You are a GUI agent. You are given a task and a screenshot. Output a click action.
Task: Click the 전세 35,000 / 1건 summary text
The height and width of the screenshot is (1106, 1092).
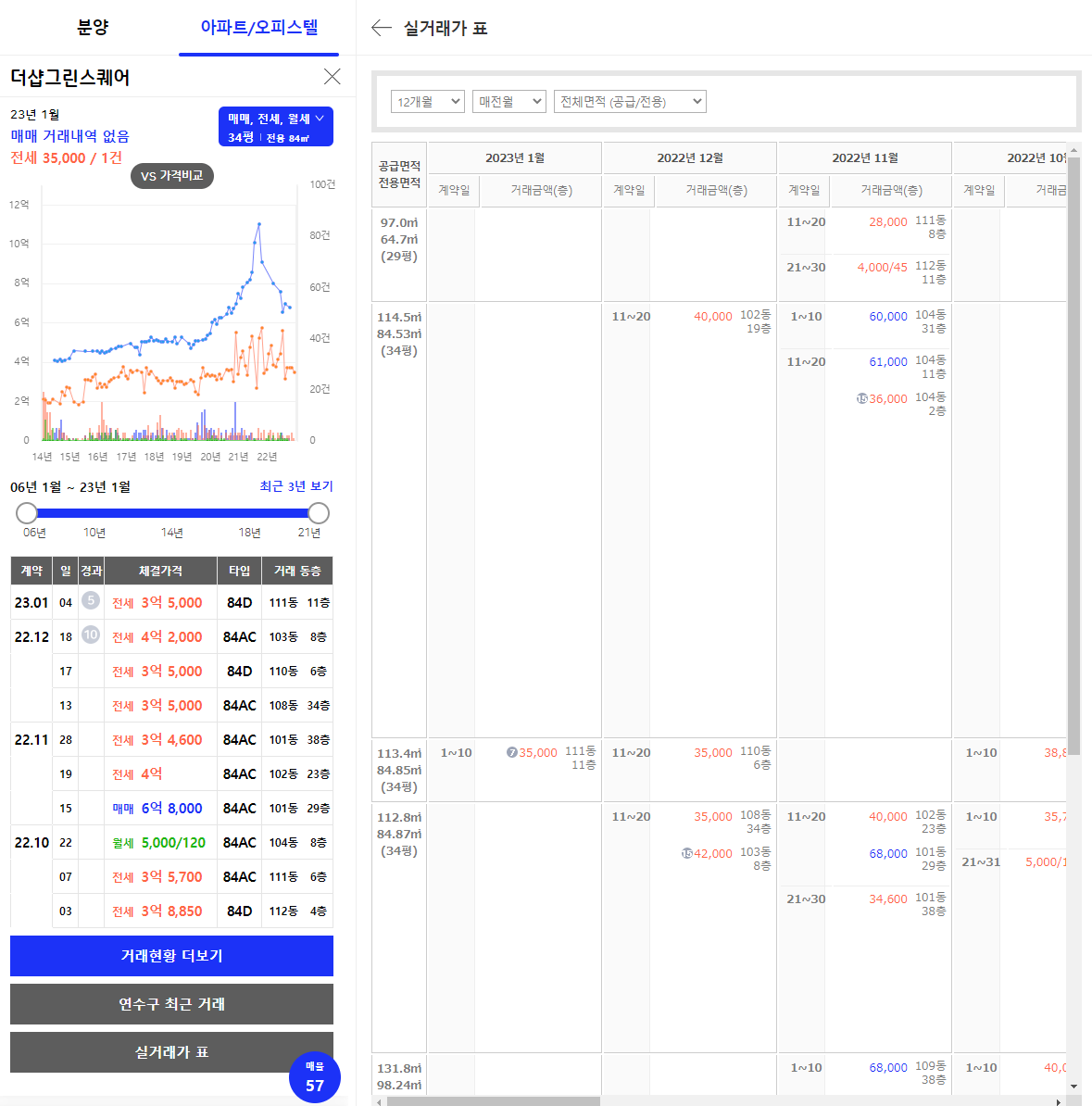click(x=67, y=158)
